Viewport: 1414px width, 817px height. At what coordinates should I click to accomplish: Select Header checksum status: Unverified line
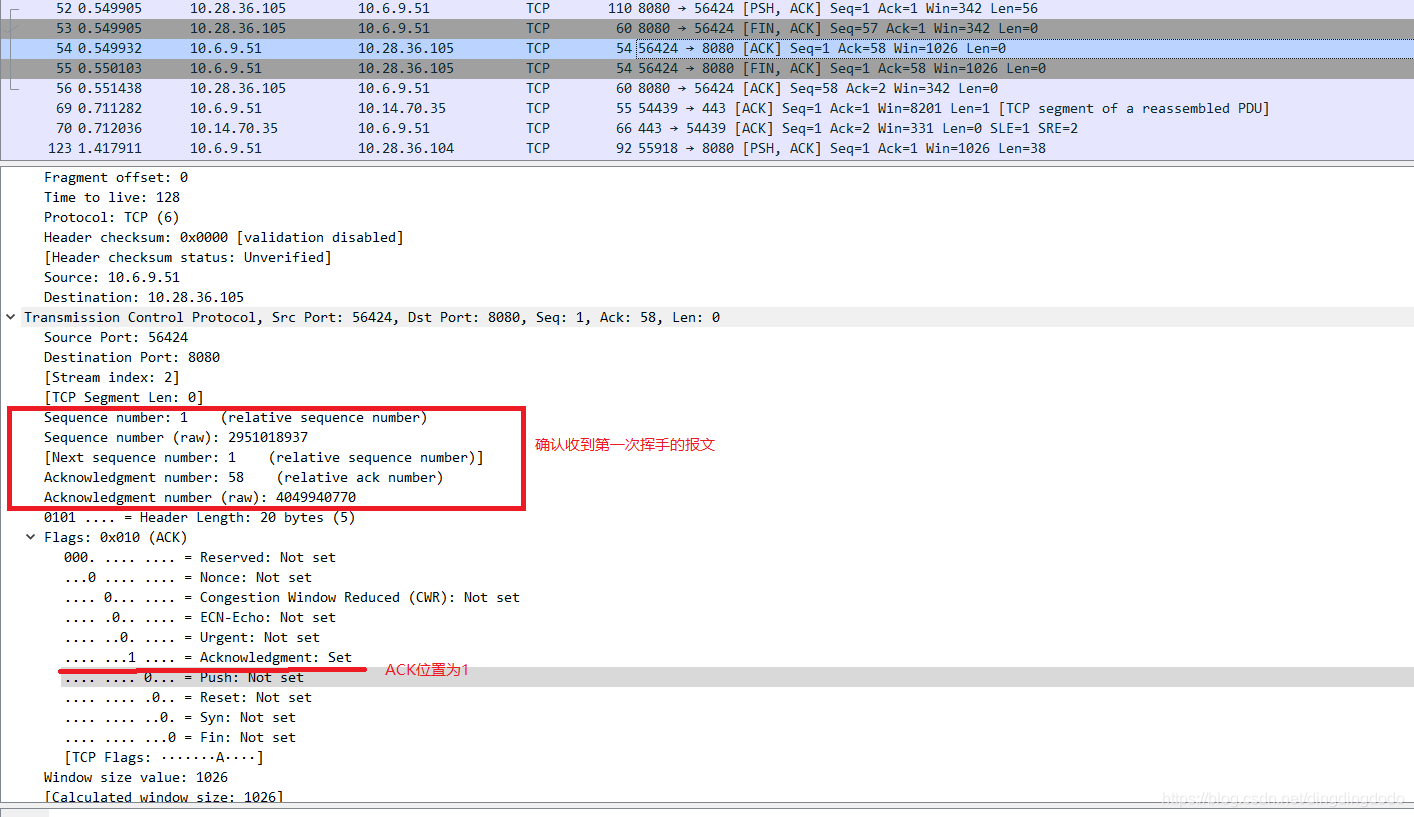(188, 257)
